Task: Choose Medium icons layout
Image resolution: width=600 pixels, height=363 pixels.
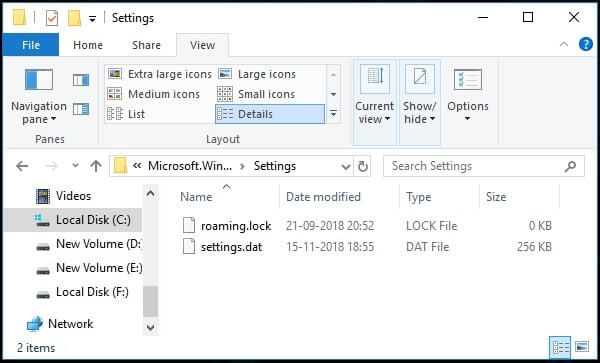Action: click(x=153, y=94)
